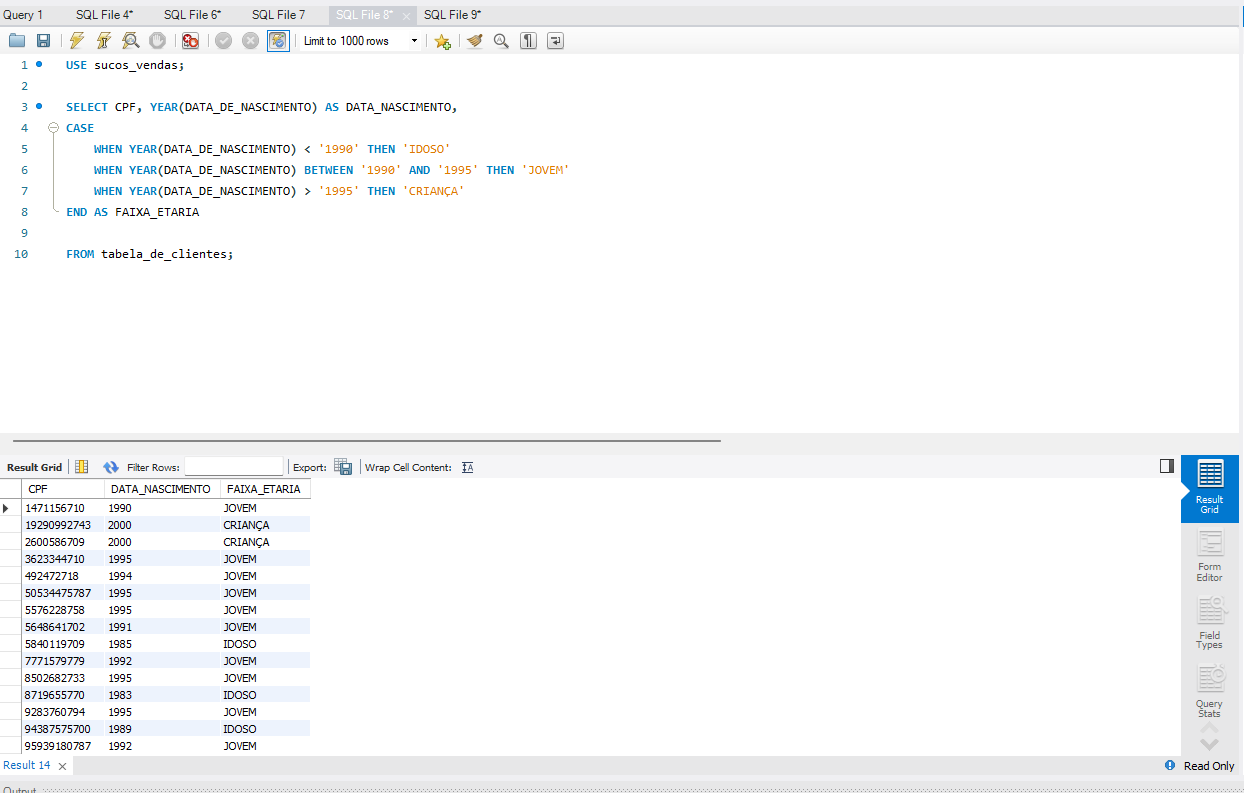Viewport: 1244px width, 793px height.
Task: Commit transaction with checkmark icon
Action: (223, 41)
